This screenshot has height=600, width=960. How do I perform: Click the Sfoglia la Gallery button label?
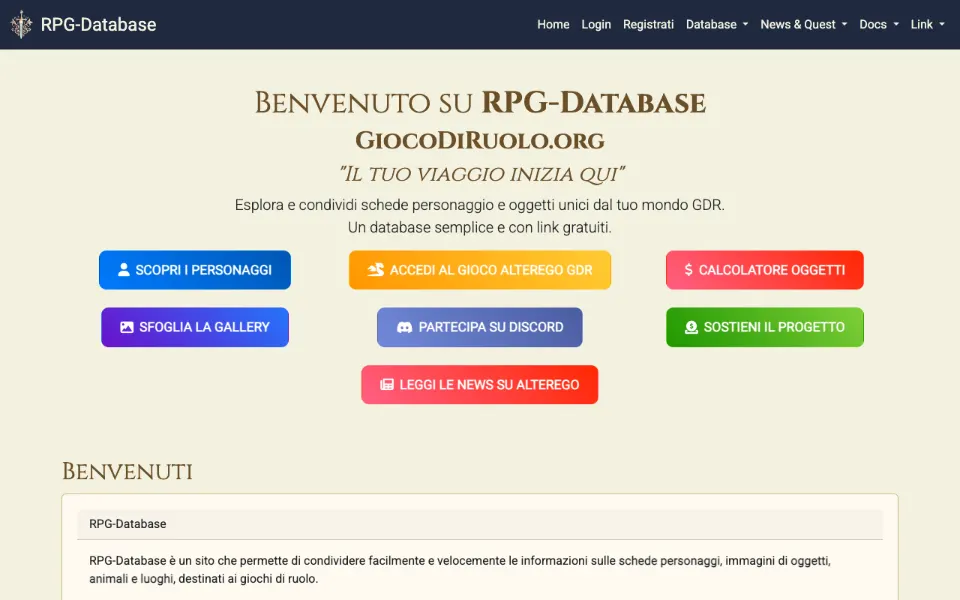[x=204, y=327]
